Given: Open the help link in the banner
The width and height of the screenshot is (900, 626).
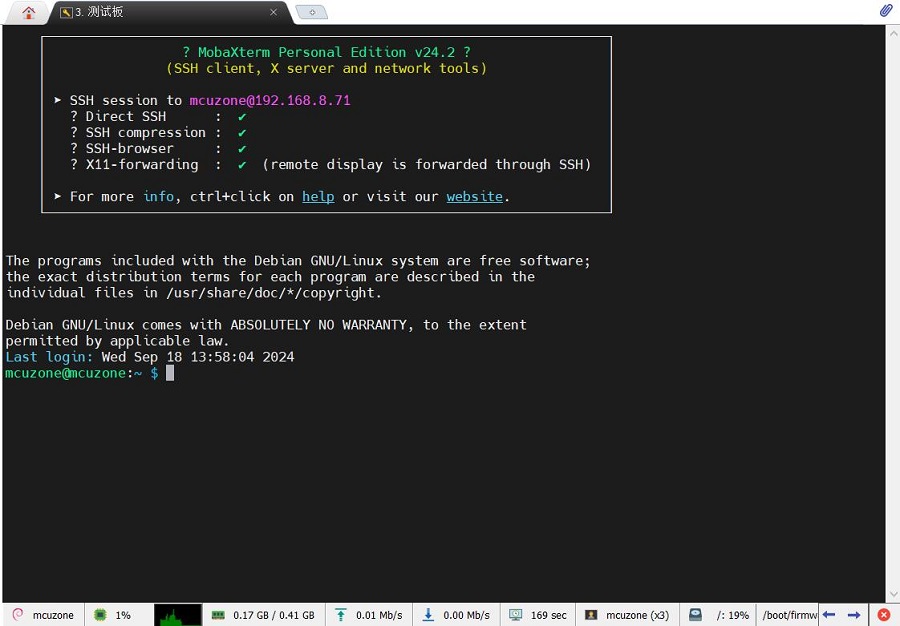Looking at the screenshot, I should click(318, 196).
